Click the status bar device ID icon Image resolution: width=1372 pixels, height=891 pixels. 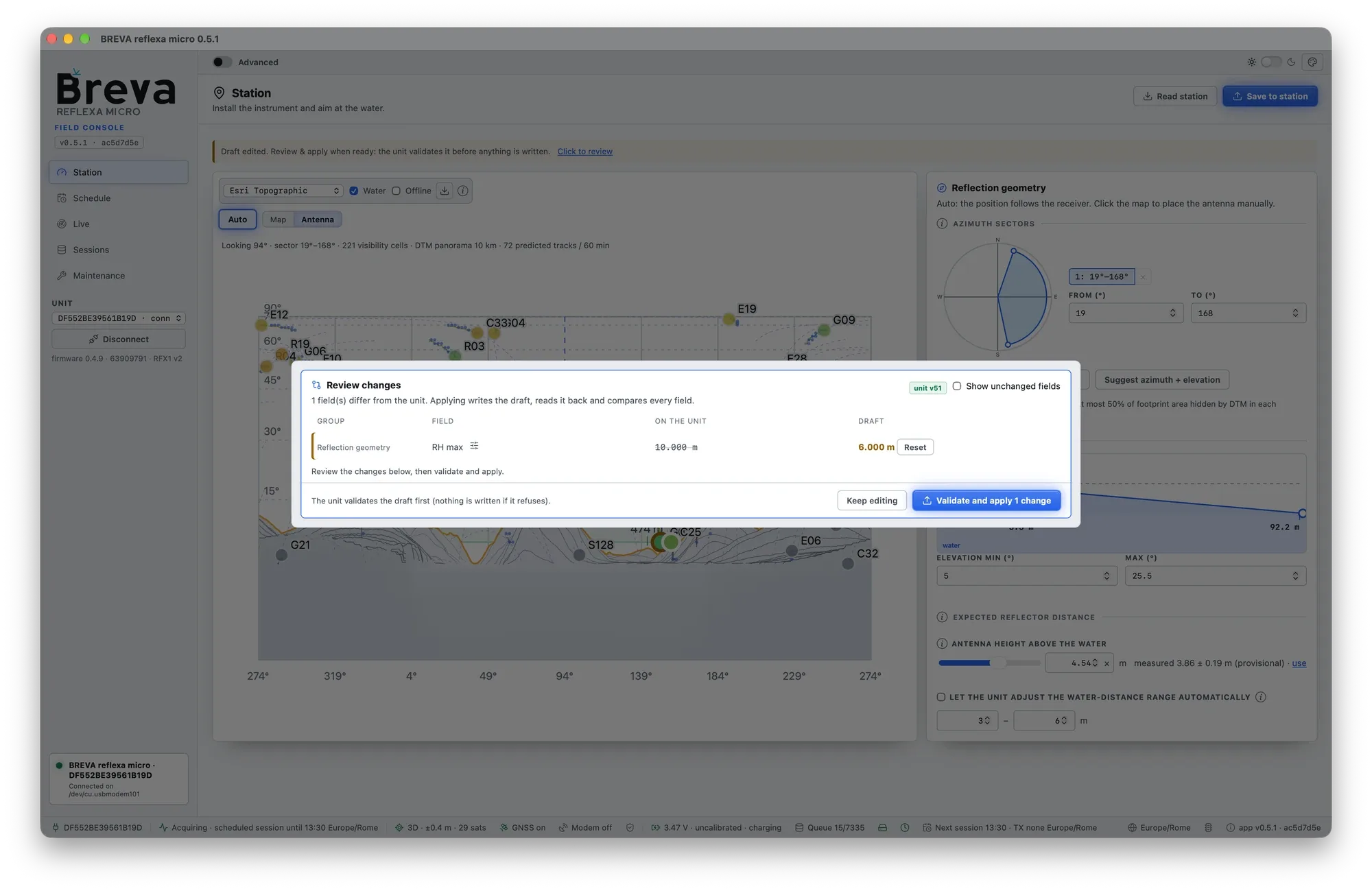tap(56, 828)
